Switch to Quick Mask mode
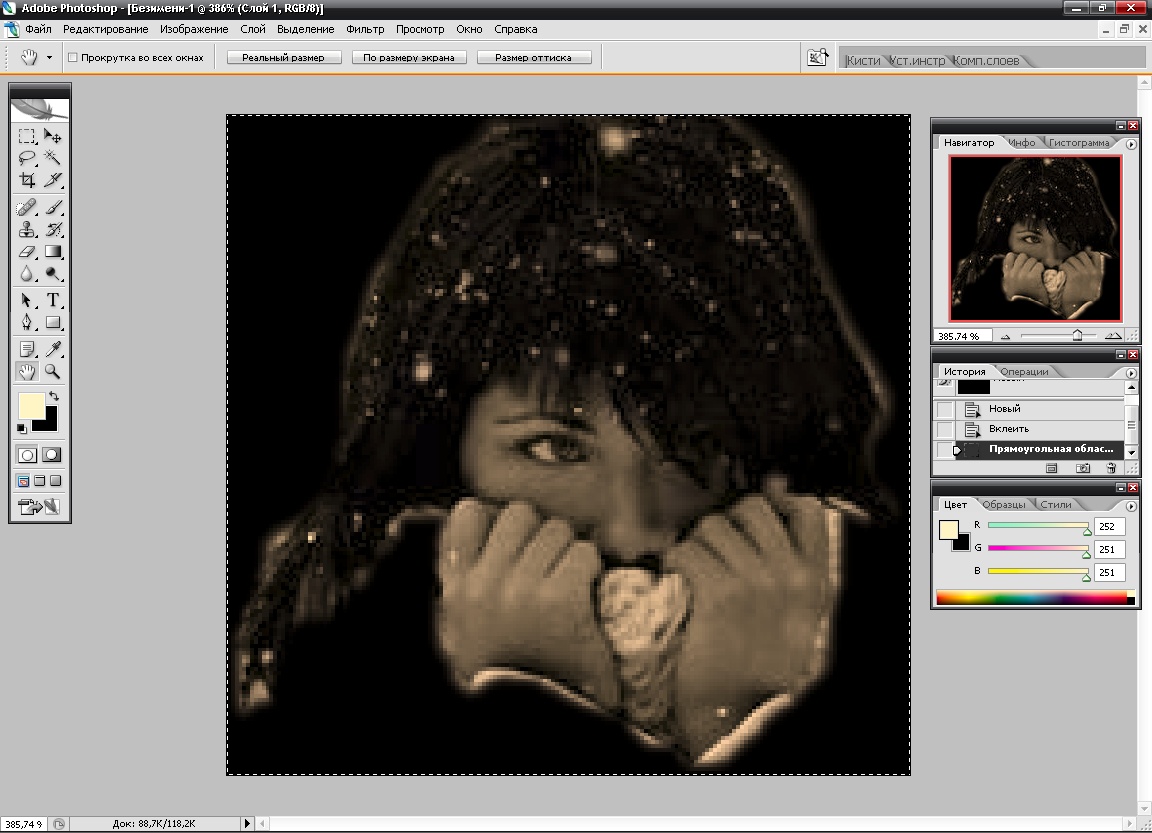 click(x=52, y=455)
